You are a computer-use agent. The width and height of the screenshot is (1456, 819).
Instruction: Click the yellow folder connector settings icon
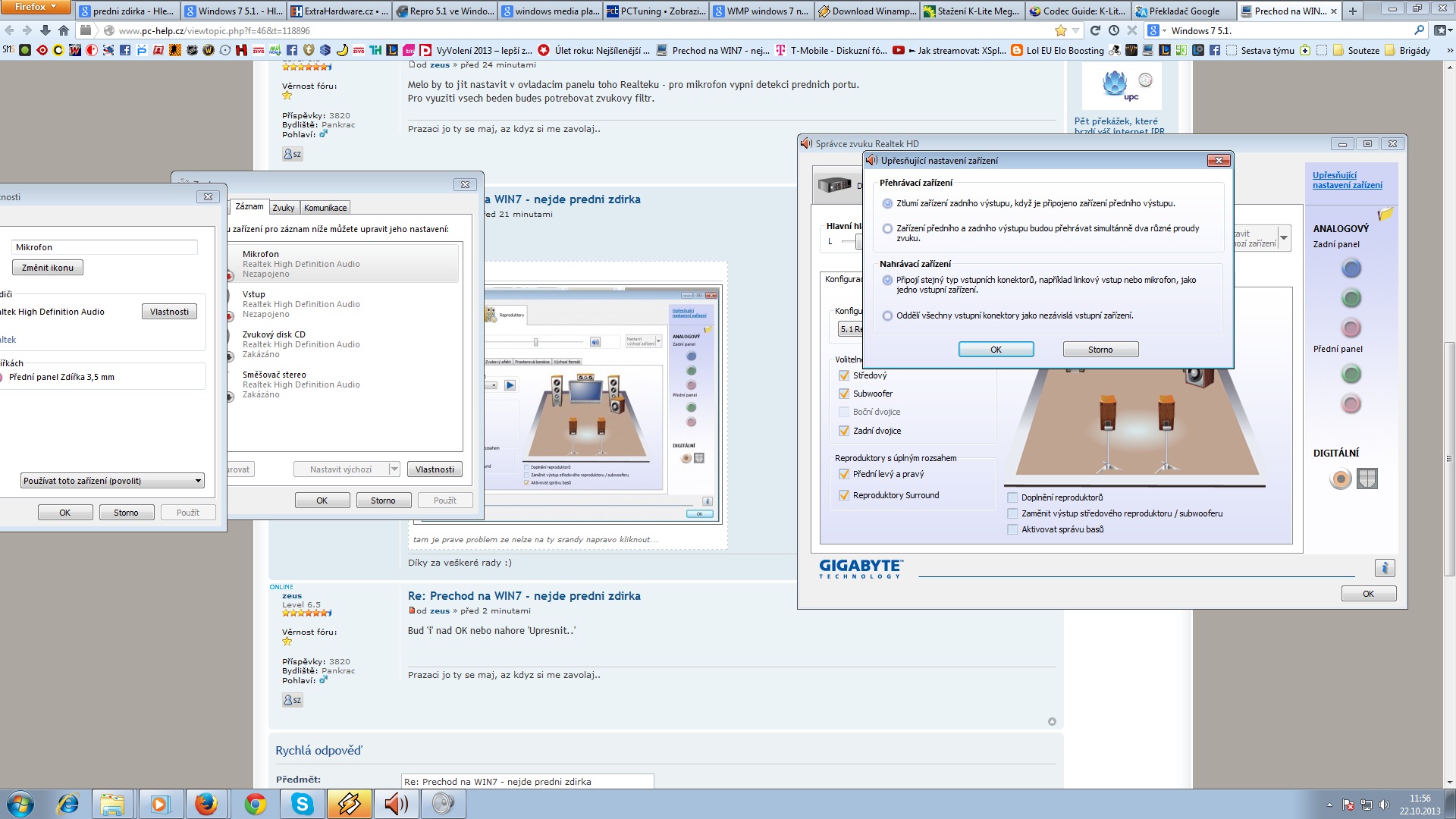tap(1385, 214)
